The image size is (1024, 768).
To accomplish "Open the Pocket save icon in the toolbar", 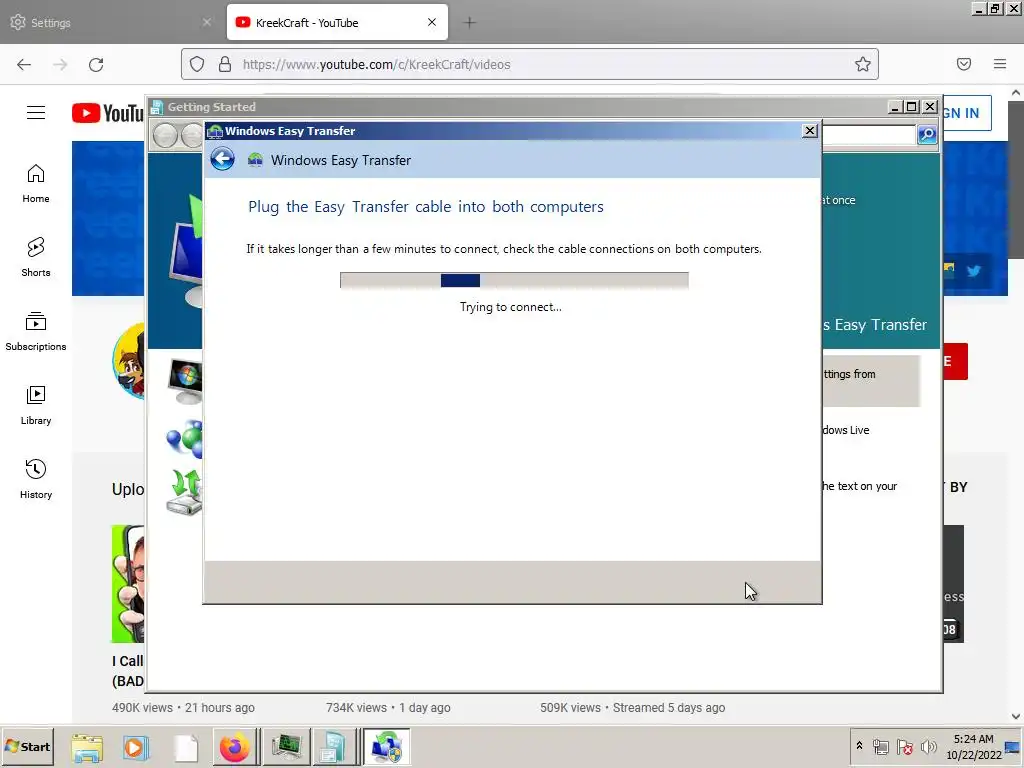I will click(x=963, y=64).
